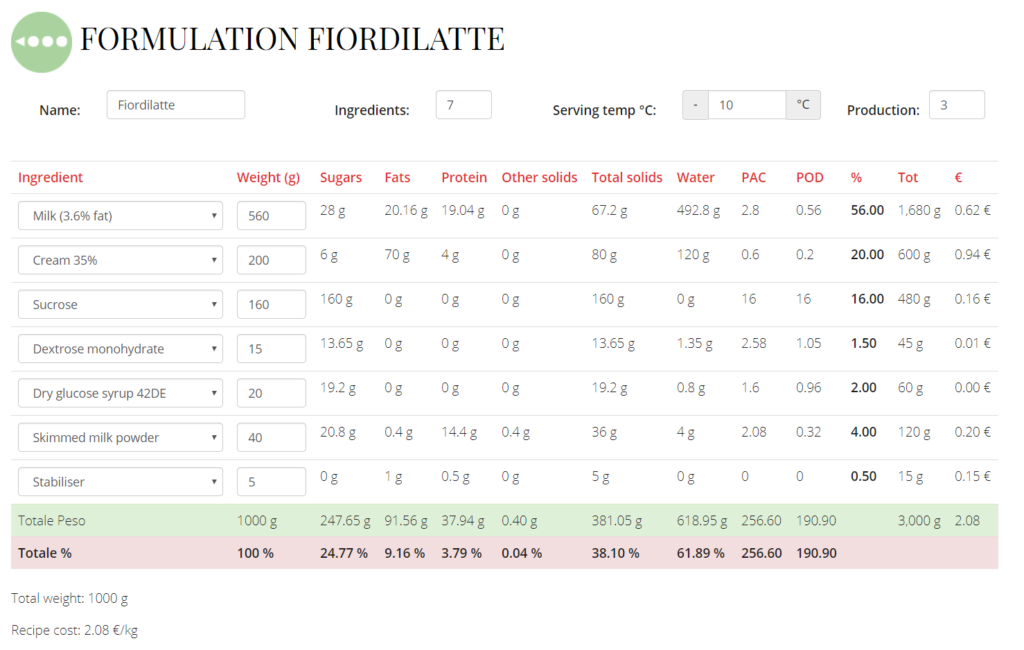Image resolution: width=1024 pixels, height=650 pixels.
Task: Click the Name field containing Fiordilatte
Action: point(176,105)
